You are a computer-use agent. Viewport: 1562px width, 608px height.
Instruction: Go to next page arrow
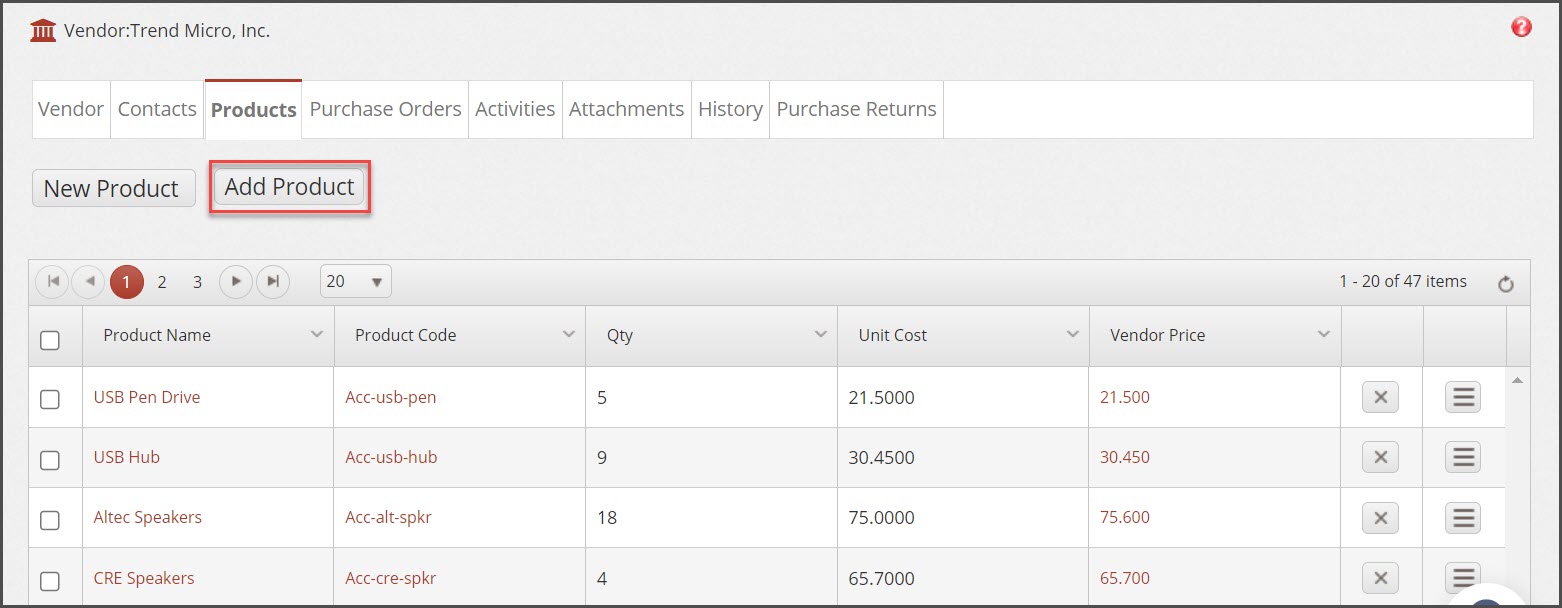(x=236, y=282)
